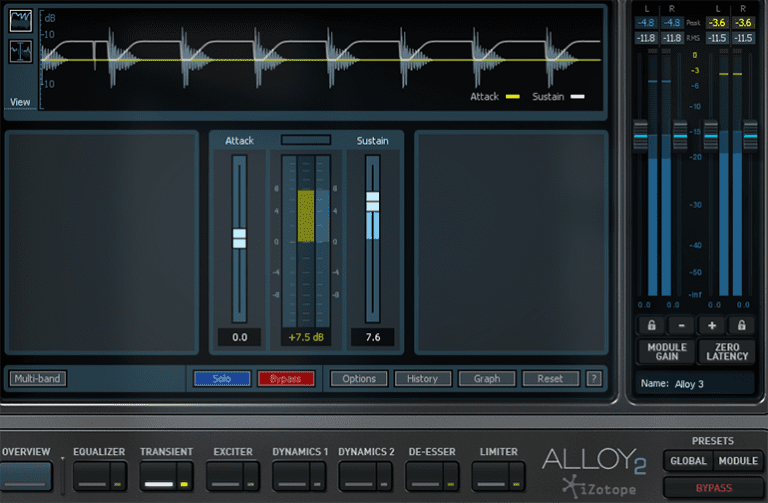Click the left input gain fader
This screenshot has height=503, width=768.
pyautogui.click(x=640, y=135)
